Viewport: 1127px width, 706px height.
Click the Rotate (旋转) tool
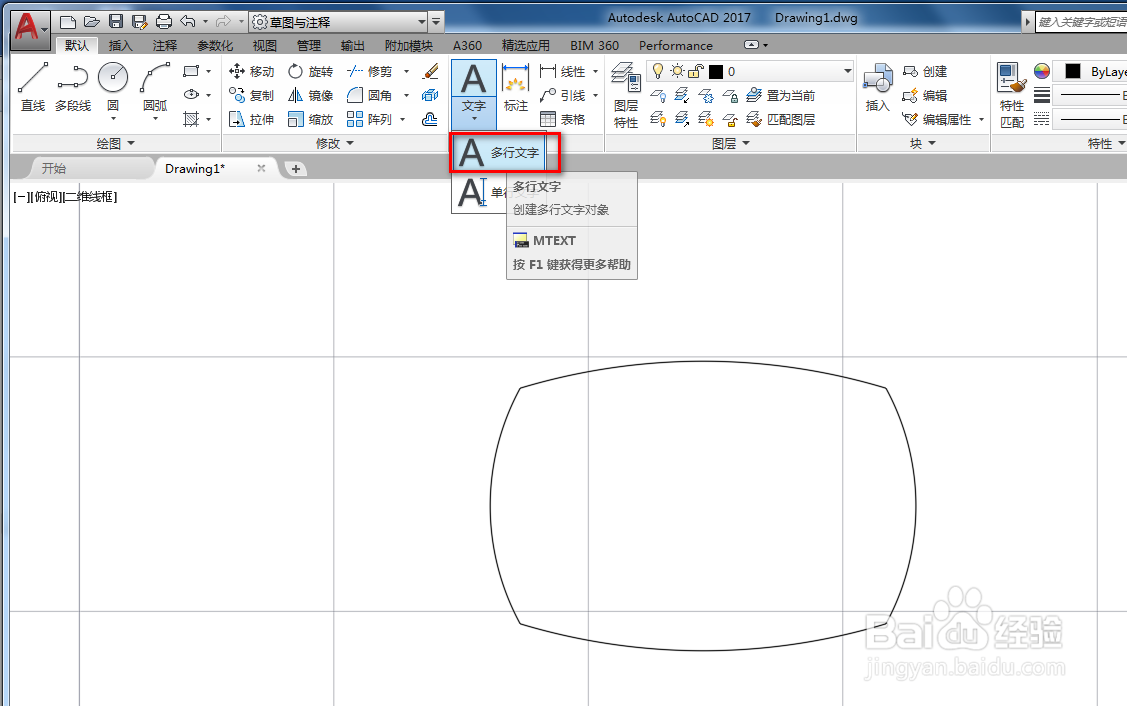[x=310, y=71]
